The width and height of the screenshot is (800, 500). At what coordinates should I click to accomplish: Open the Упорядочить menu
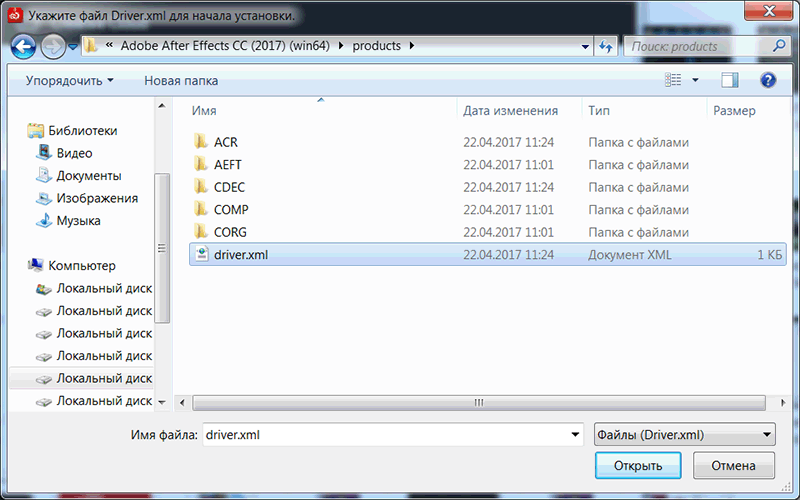tap(69, 81)
